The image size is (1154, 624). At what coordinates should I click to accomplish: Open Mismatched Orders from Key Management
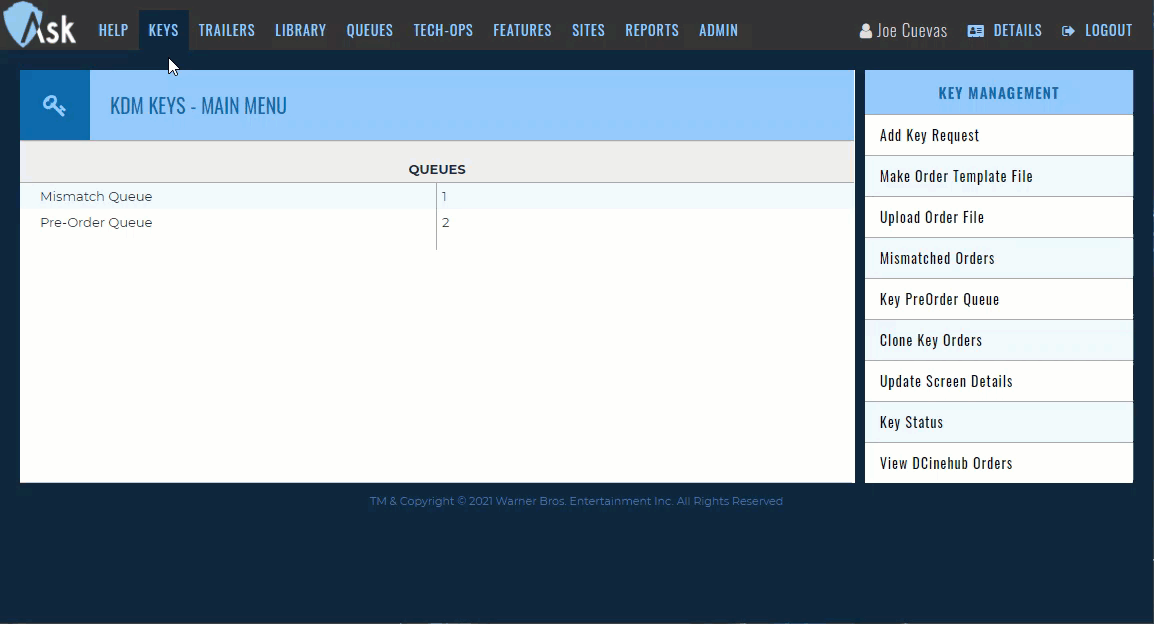937,259
